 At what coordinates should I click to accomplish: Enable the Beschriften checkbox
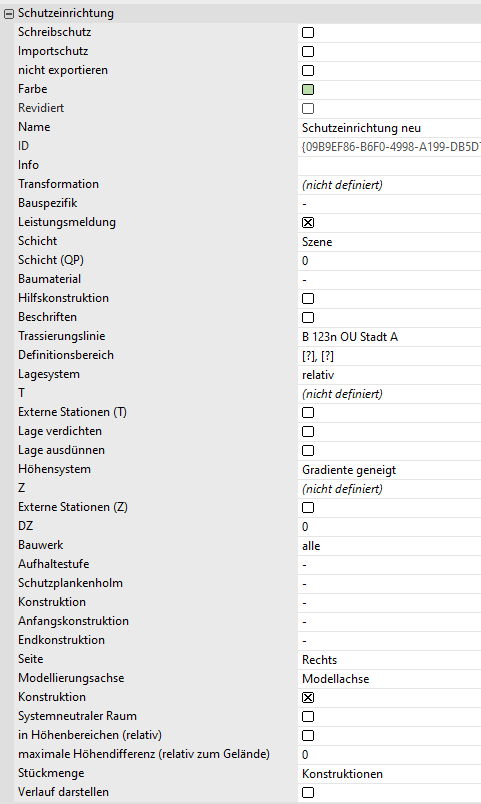[x=308, y=317]
